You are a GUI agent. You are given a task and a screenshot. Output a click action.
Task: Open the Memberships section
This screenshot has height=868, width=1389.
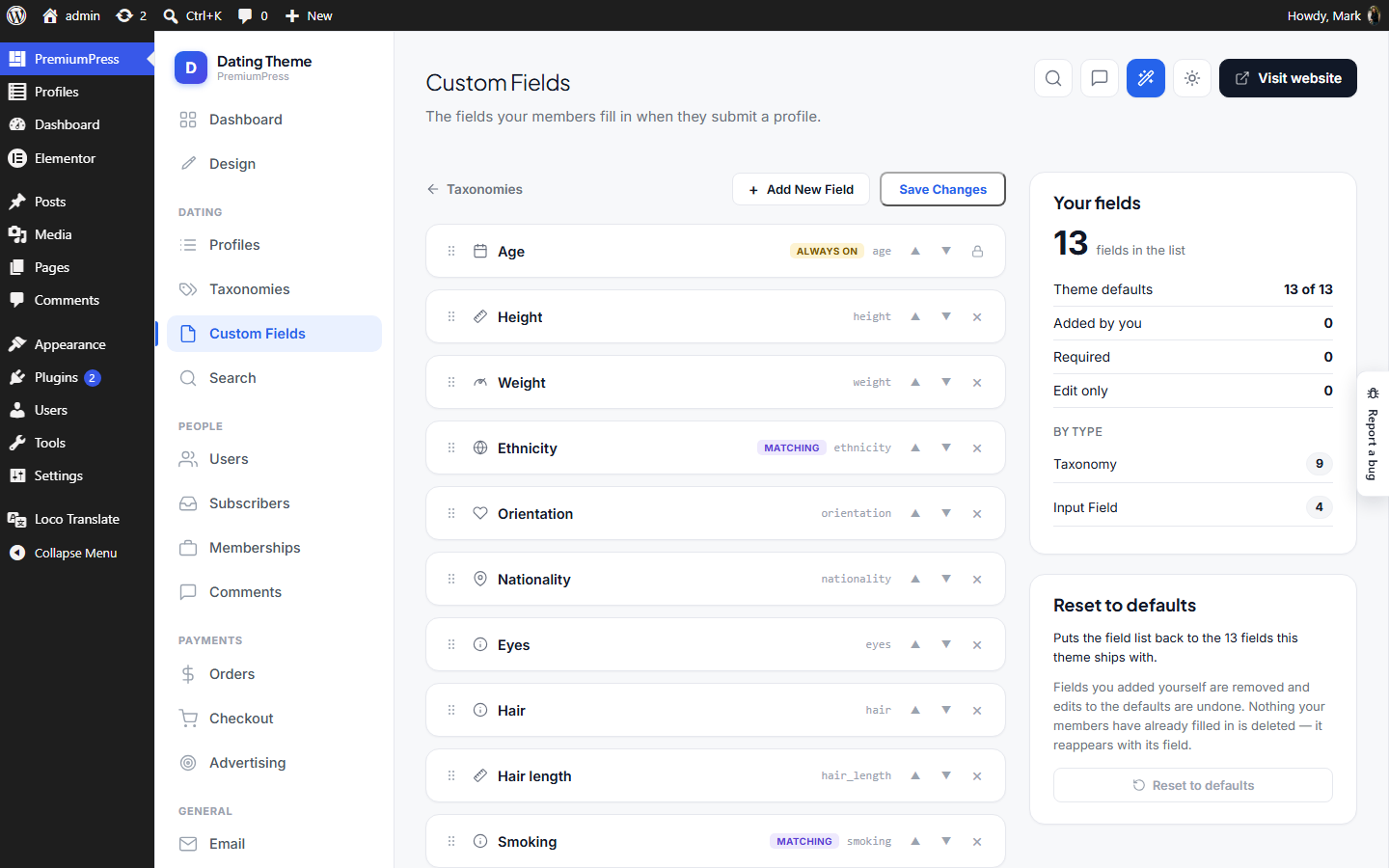274,548
